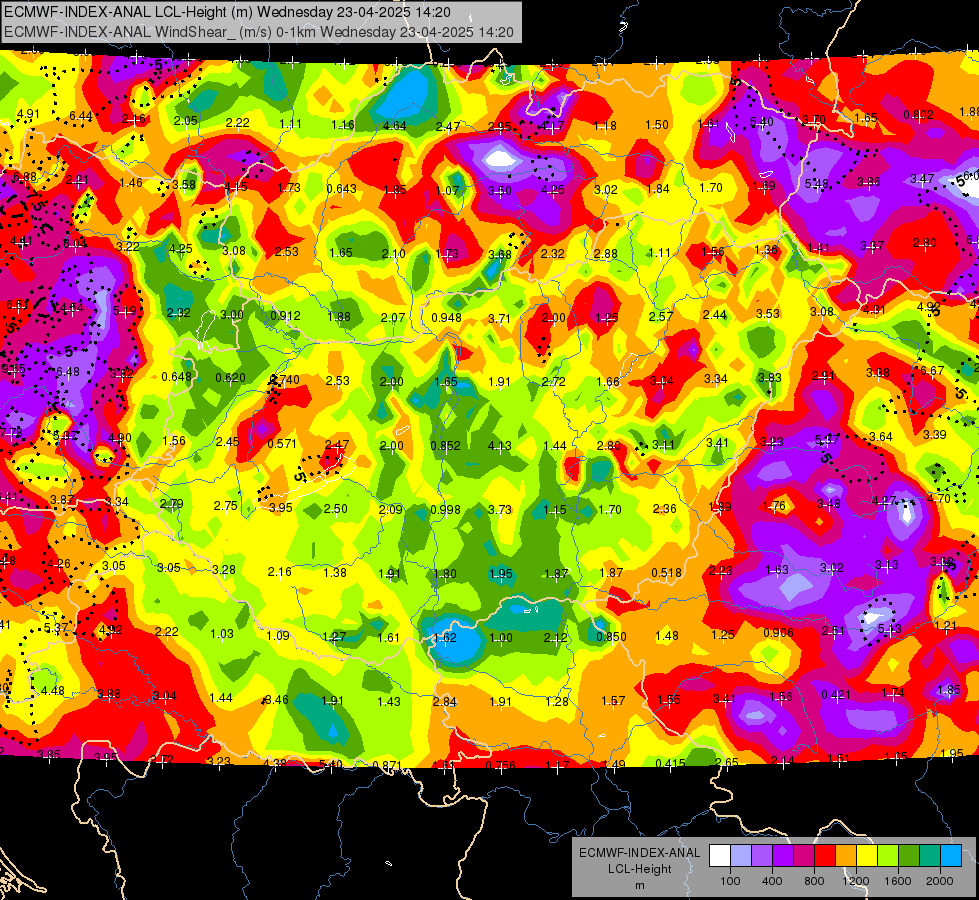Viewport: 979px width, 900px height.
Task: Click the wind shear value 6.44
Action: 81,116
